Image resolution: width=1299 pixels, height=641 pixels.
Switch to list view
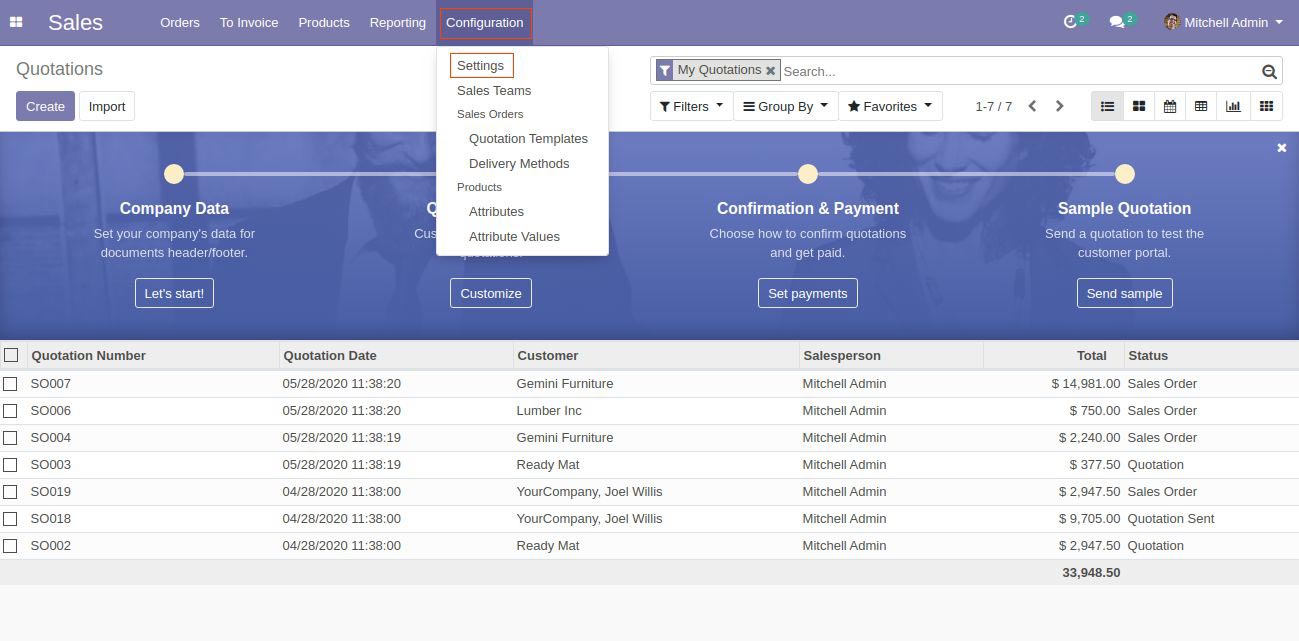1108,106
